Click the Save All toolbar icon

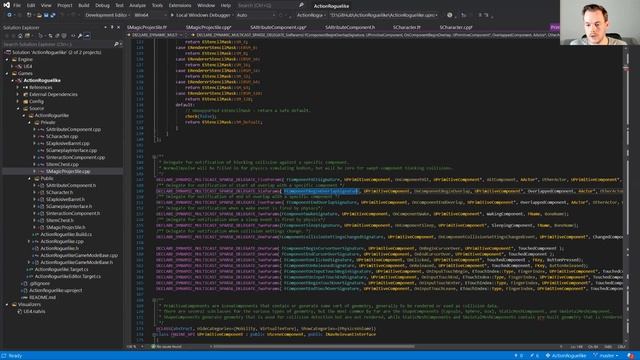pyautogui.click(x=52, y=15)
